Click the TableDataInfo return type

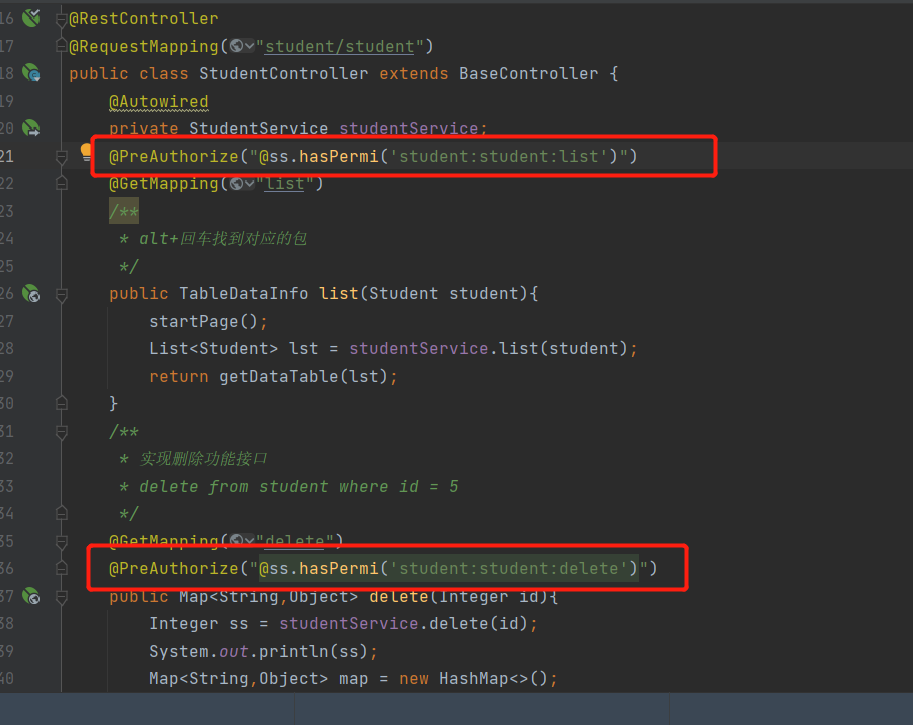click(x=243, y=293)
